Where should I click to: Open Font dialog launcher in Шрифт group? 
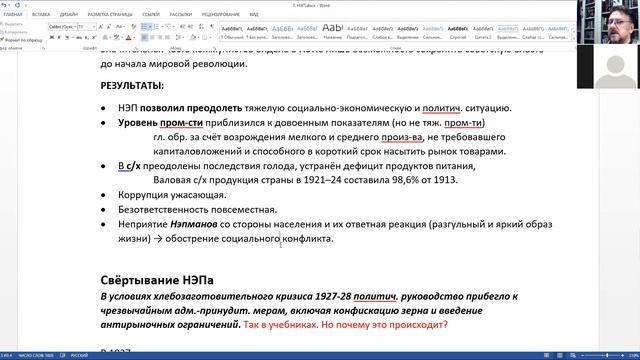tap(136, 47)
